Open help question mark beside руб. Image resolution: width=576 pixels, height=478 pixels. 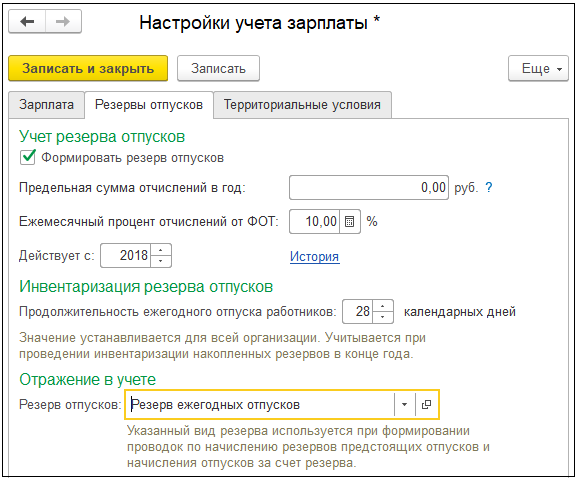click(489, 187)
